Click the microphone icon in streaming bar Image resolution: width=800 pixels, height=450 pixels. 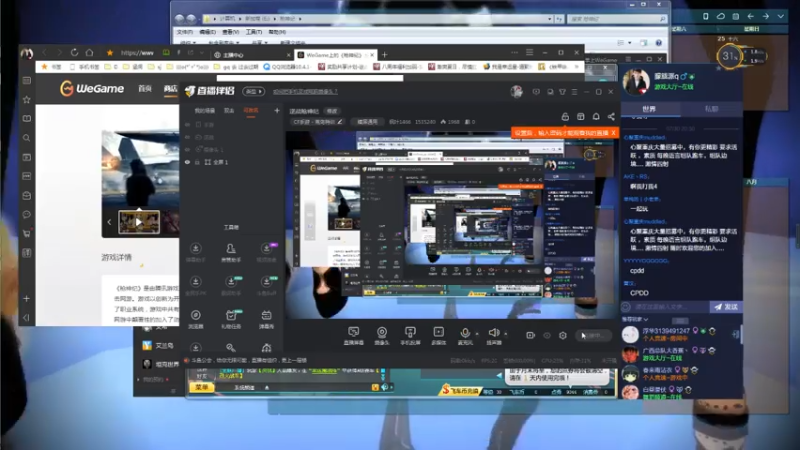click(x=465, y=335)
